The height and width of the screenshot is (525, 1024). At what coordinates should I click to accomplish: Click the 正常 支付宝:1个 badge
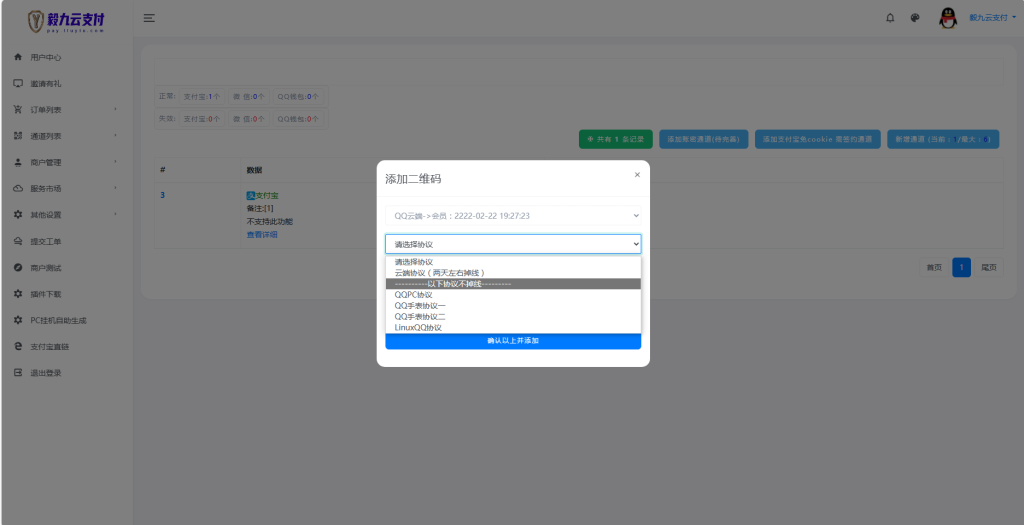202,97
